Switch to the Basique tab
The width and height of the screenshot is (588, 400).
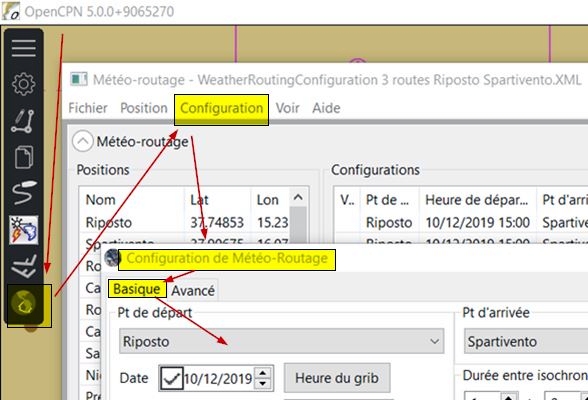click(x=137, y=289)
